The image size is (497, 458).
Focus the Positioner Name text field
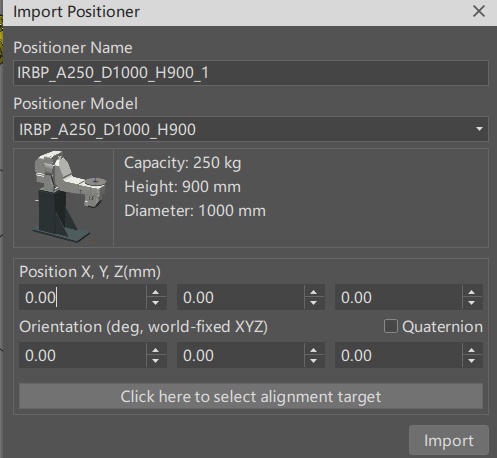click(251, 73)
